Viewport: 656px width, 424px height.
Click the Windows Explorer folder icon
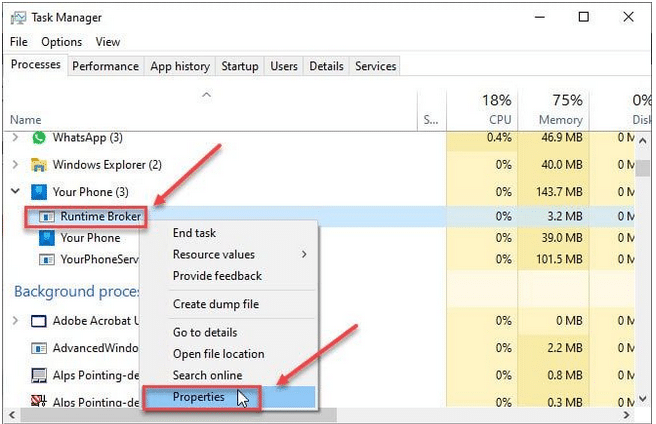(x=39, y=165)
